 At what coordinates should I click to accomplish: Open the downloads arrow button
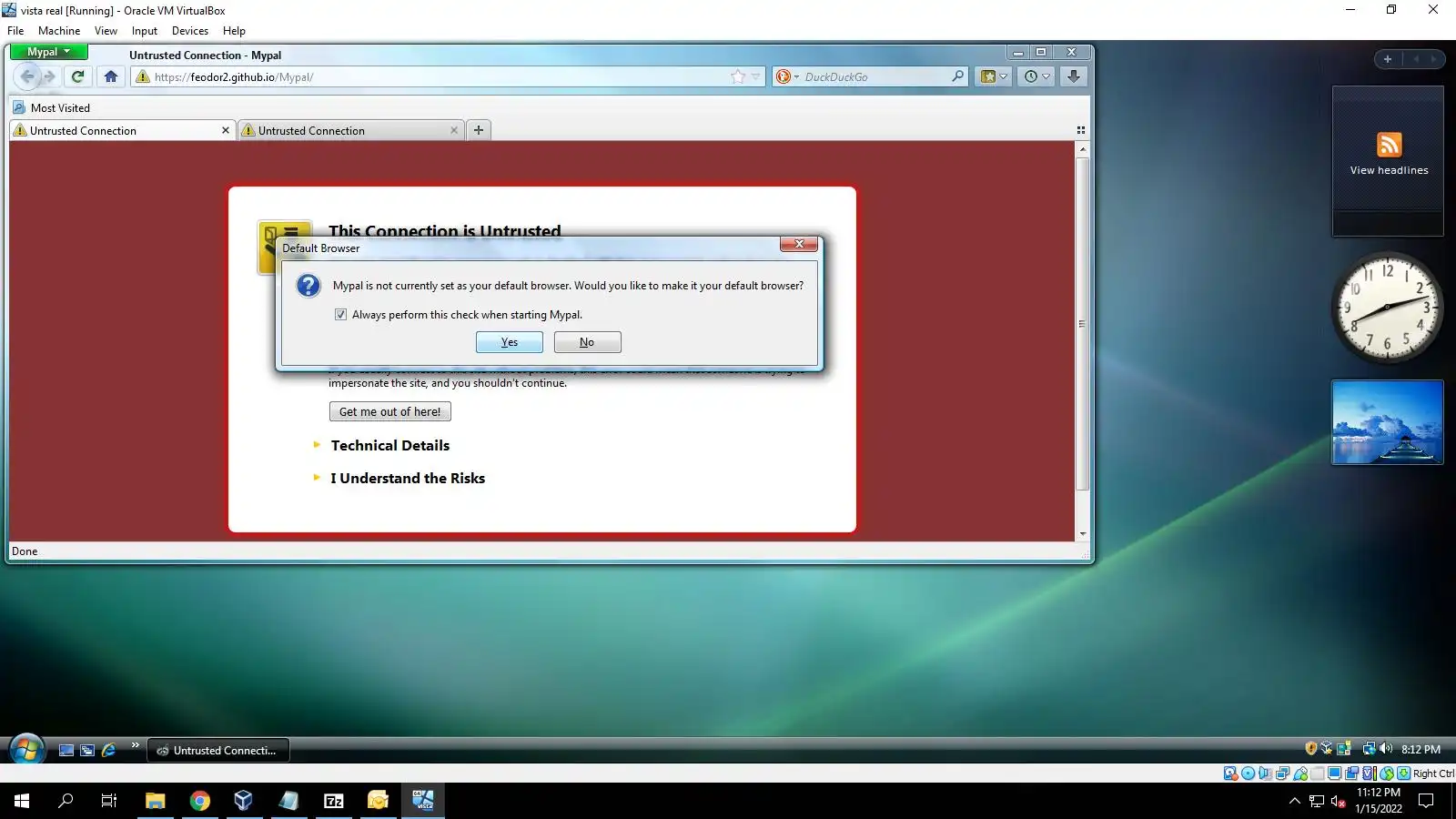(x=1074, y=76)
